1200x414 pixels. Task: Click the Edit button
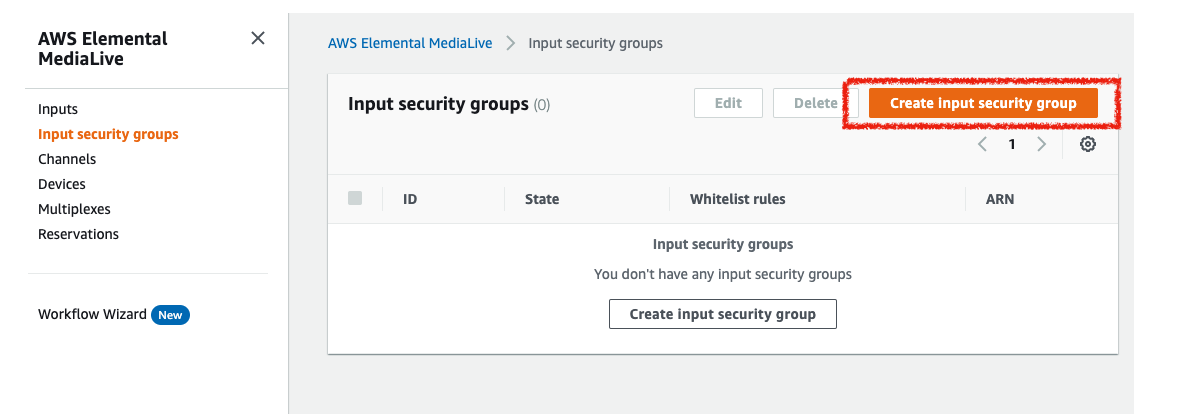click(x=728, y=103)
